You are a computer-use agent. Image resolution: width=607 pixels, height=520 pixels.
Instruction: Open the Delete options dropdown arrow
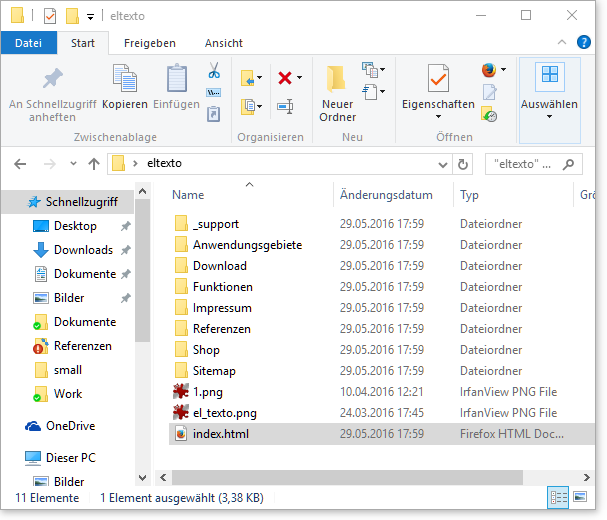[x=300, y=78]
